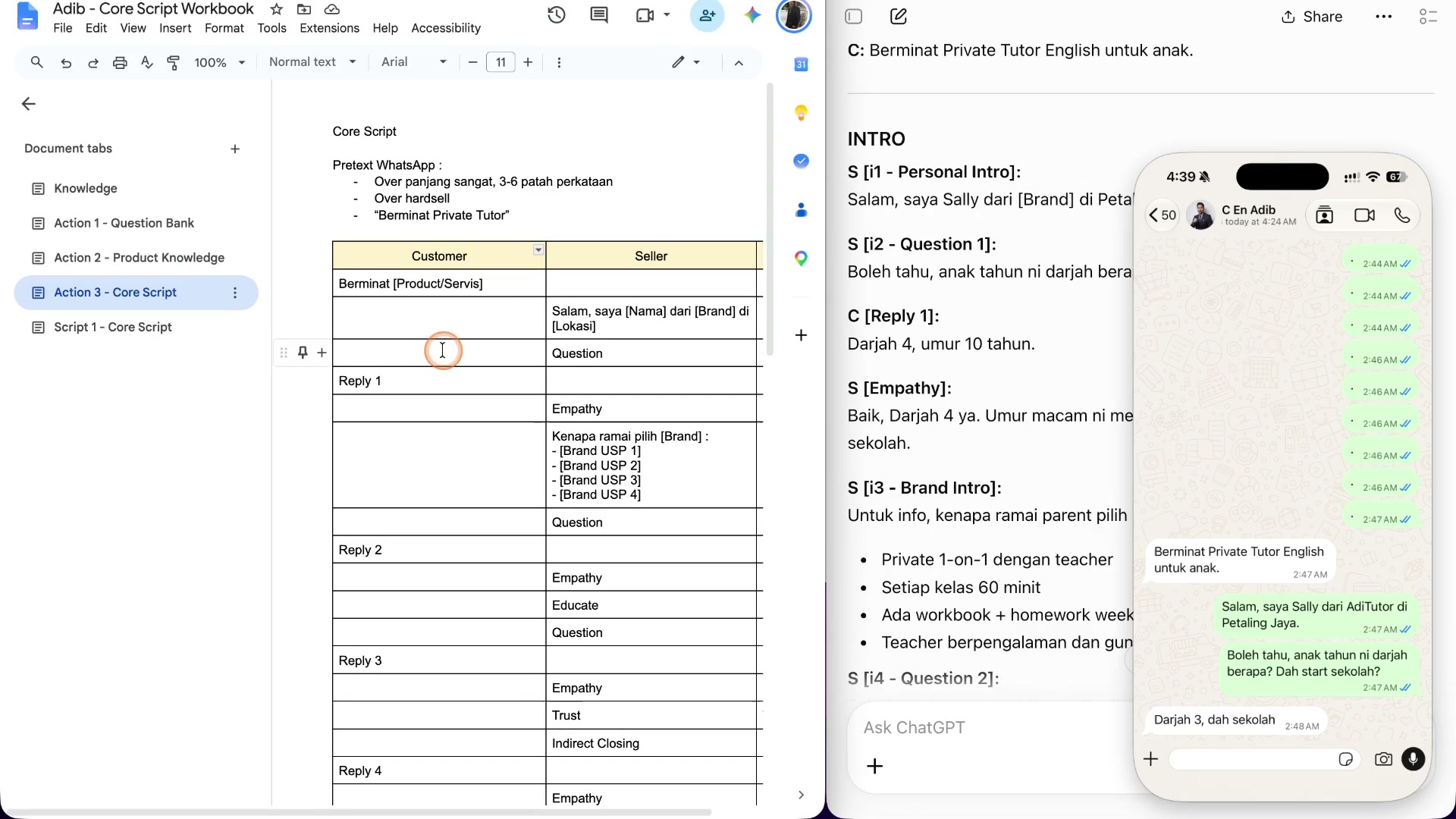Toggle ChatGPT sidebar panel icon
Image resolution: width=1456 pixels, height=819 pixels.
[x=854, y=16]
